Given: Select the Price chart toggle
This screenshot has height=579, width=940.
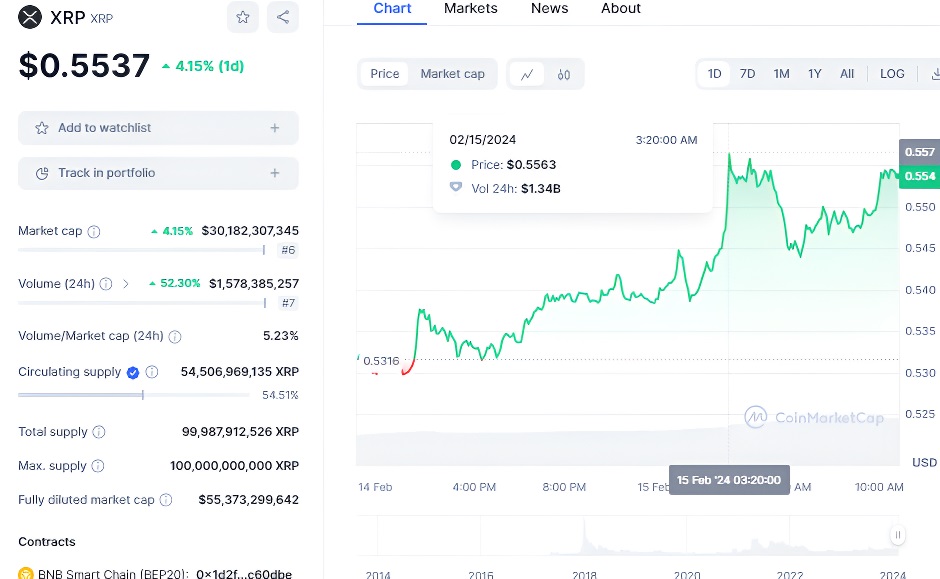Looking at the screenshot, I should [x=384, y=74].
